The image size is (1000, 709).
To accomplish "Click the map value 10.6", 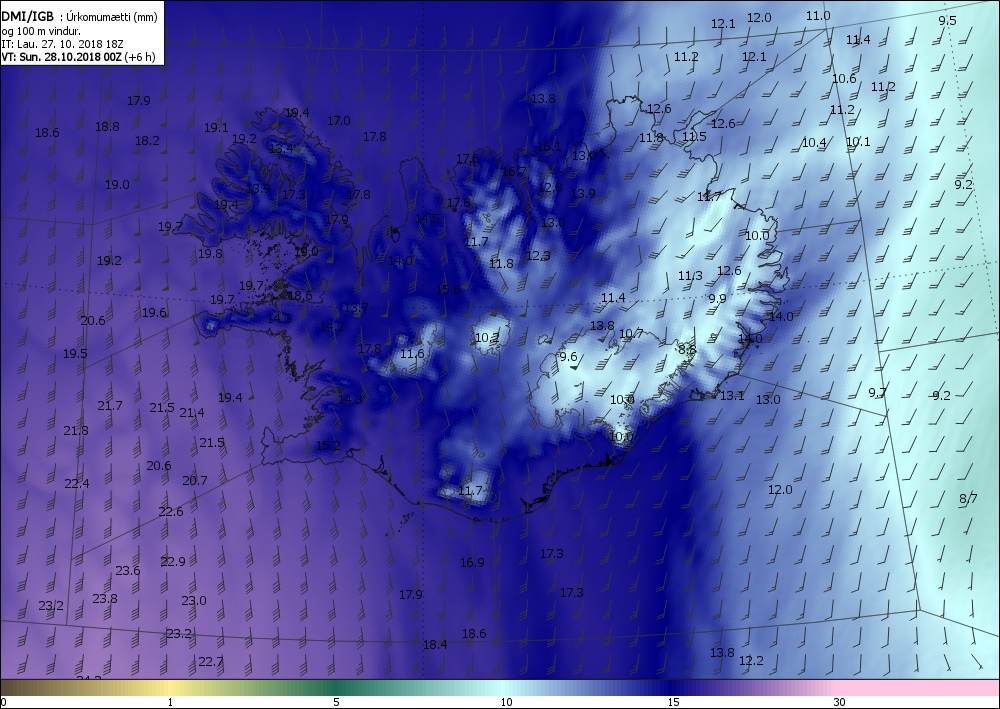I will coord(844,78).
